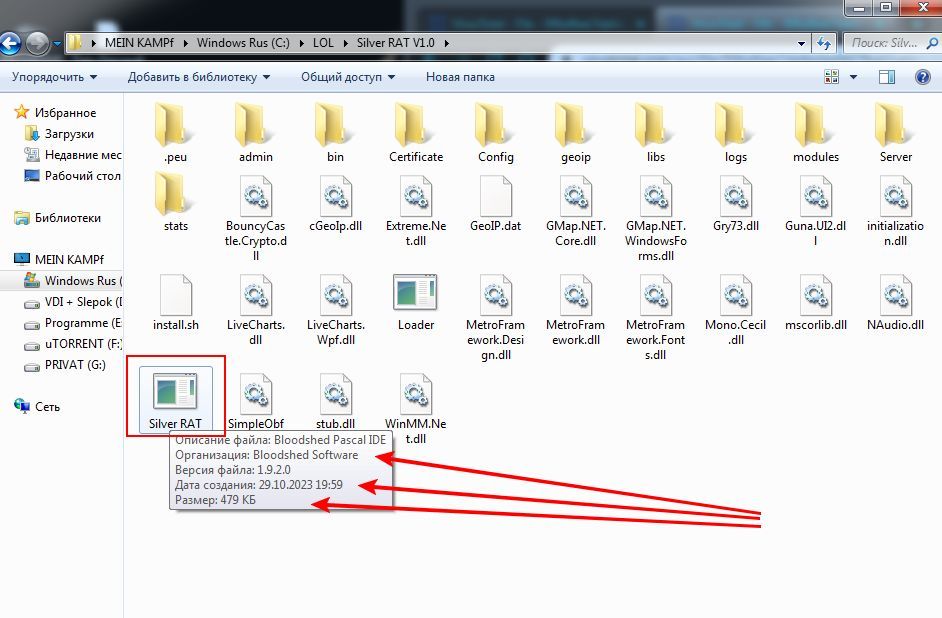The width and height of the screenshot is (942, 618).
Task: Refresh the folder via address bar button
Action: (824, 43)
